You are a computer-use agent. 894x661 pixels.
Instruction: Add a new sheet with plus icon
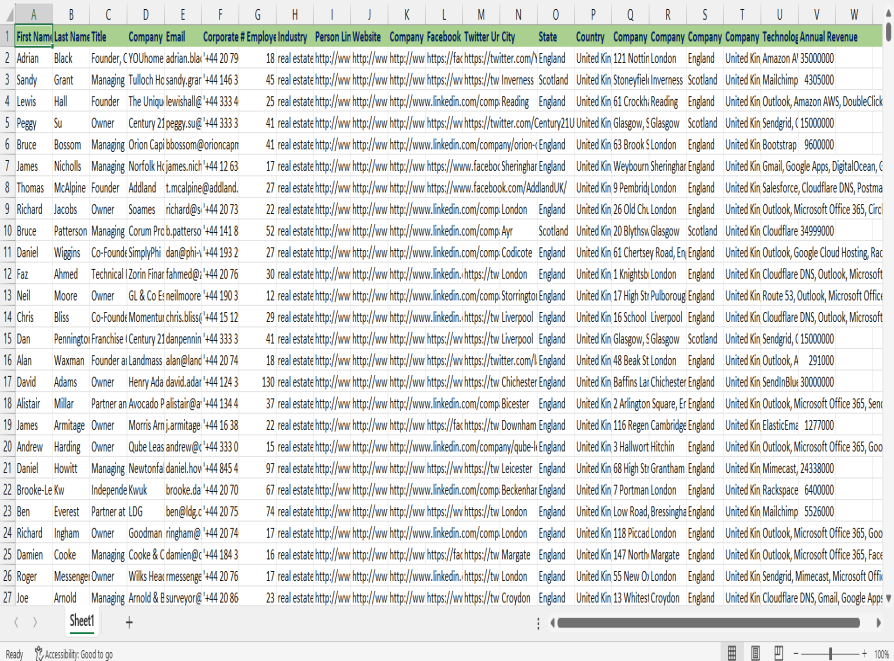[x=128, y=622]
